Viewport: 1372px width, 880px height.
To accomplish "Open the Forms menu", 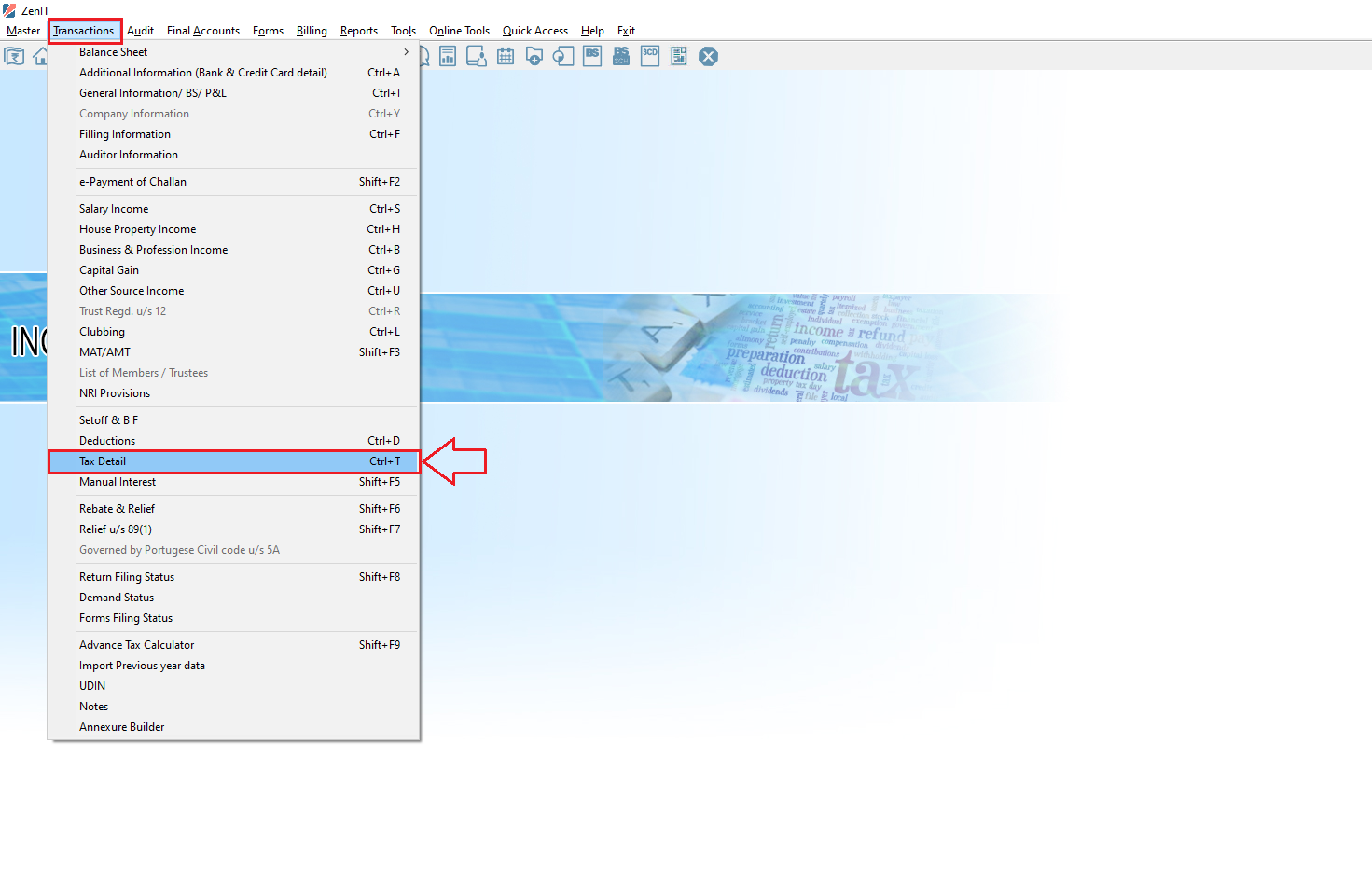I will click(x=268, y=31).
